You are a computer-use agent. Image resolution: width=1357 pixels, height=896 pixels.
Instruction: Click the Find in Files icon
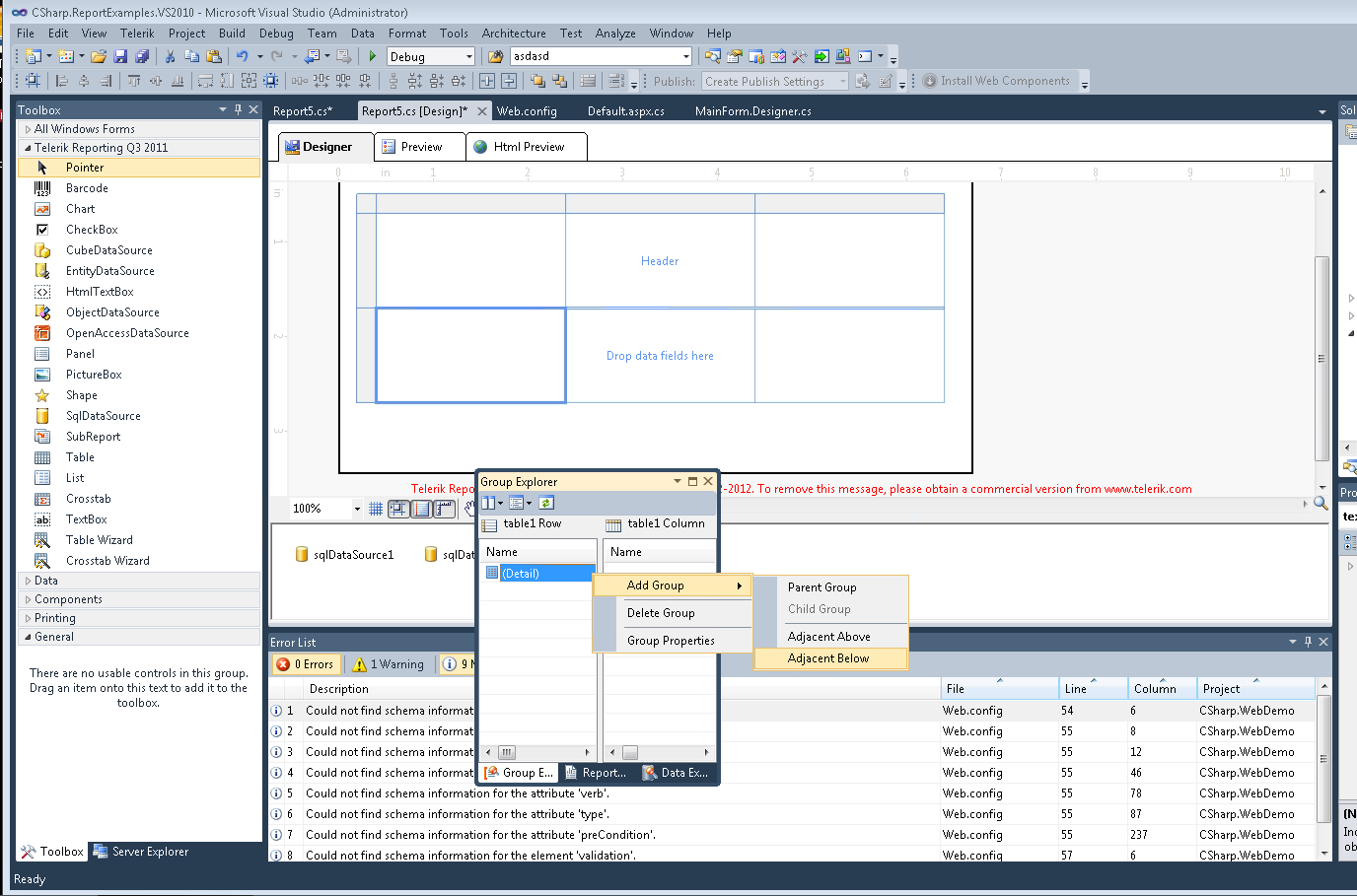click(x=495, y=56)
